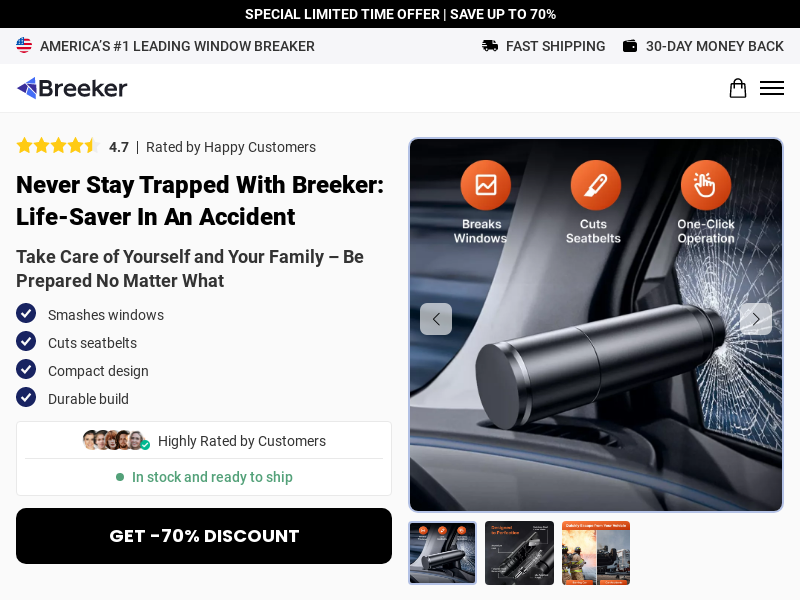Click the Smashes windows text
This screenshot has width=800, height=600.
(106, 315)
